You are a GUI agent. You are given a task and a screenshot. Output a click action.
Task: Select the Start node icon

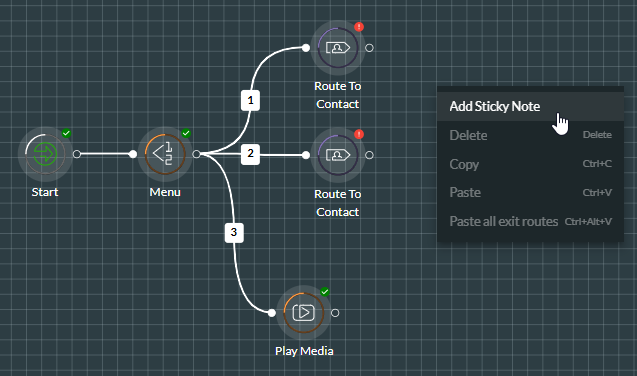[45, 154]
